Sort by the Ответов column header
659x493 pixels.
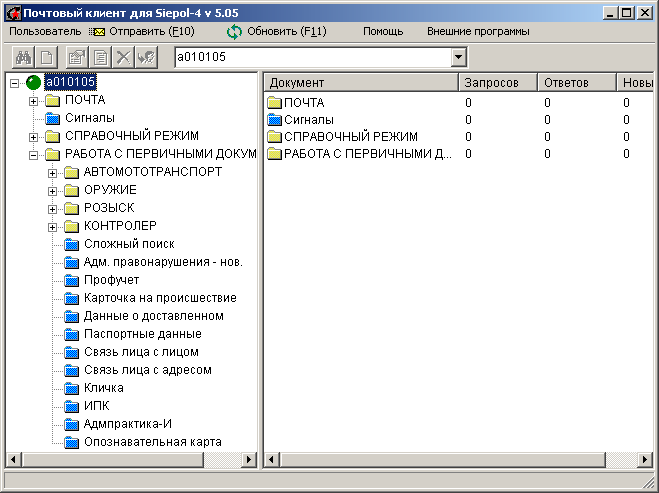(x=577, y=82)
